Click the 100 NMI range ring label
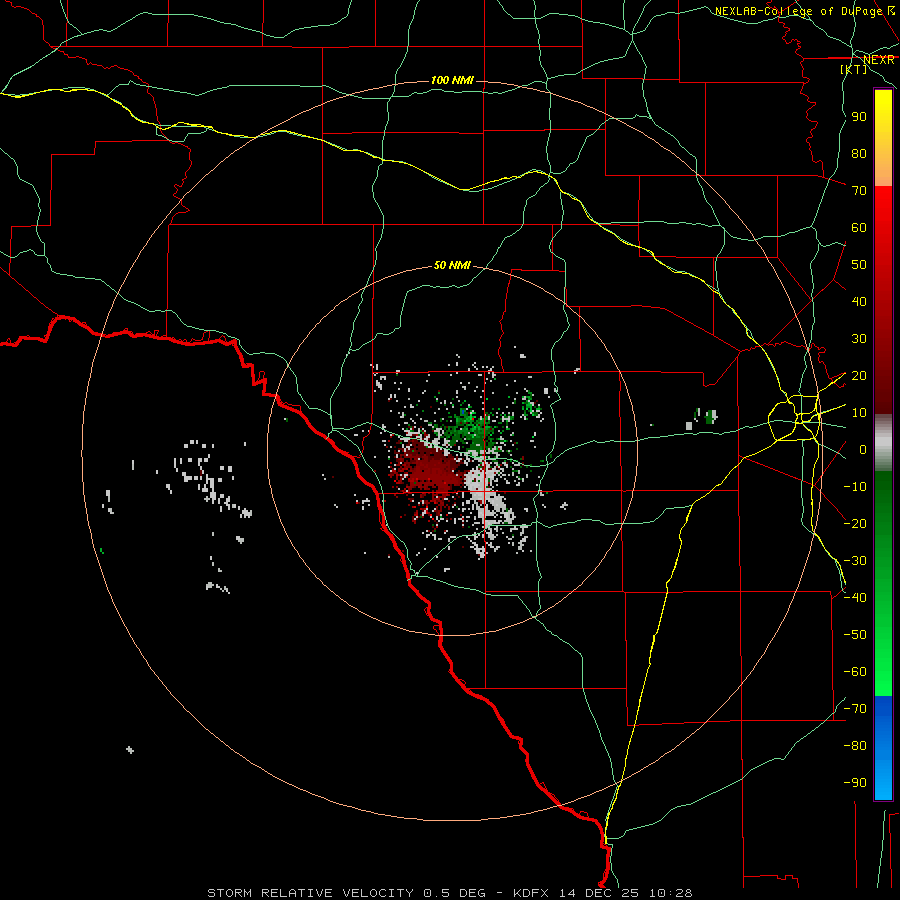Viewport: 900px width, 900px height. click(452, 80)
